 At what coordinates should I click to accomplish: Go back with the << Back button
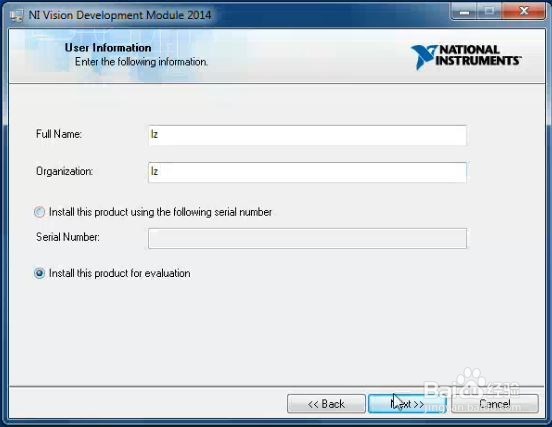point(326,404)
